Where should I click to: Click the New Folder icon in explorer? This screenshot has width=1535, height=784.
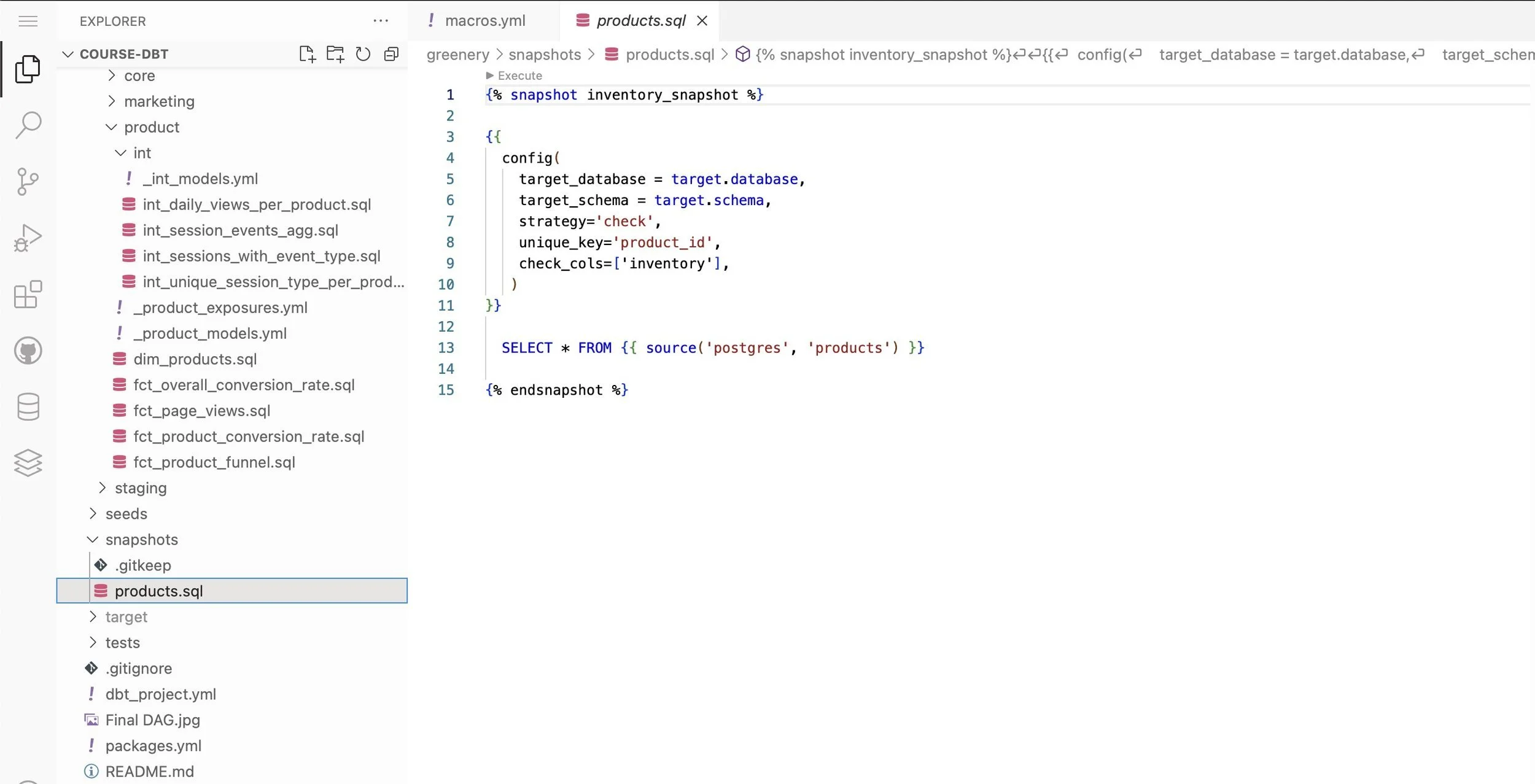coord(335,54)
